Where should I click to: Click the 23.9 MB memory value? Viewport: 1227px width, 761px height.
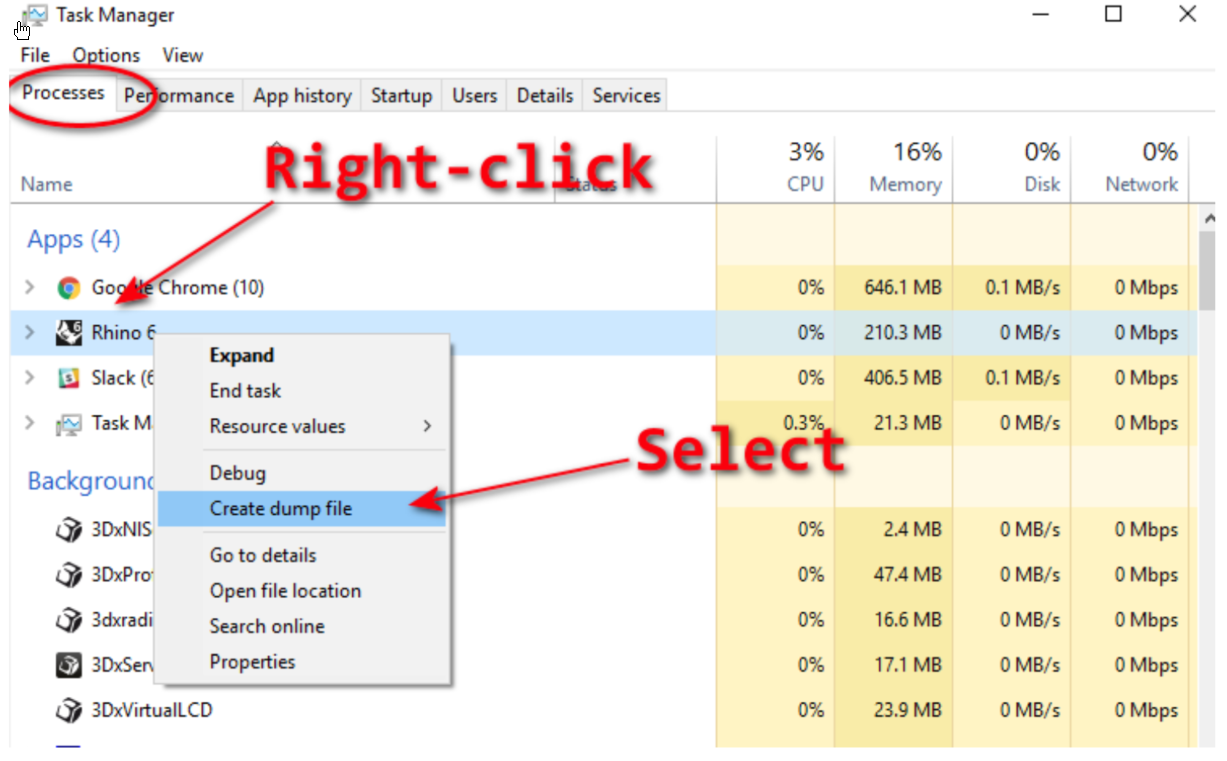(x=910, y=711)
